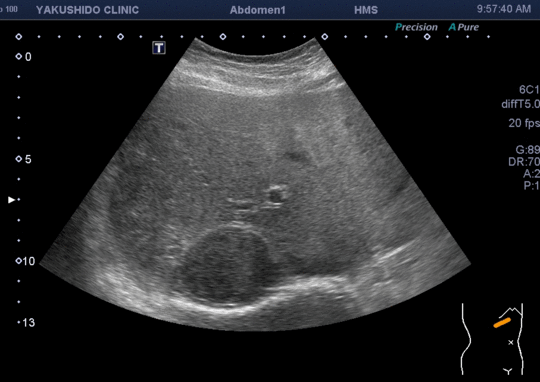This screenshot has height=382, width=540.
Task: Click the 20 fps frame rate readout
Action: [524, 123]
